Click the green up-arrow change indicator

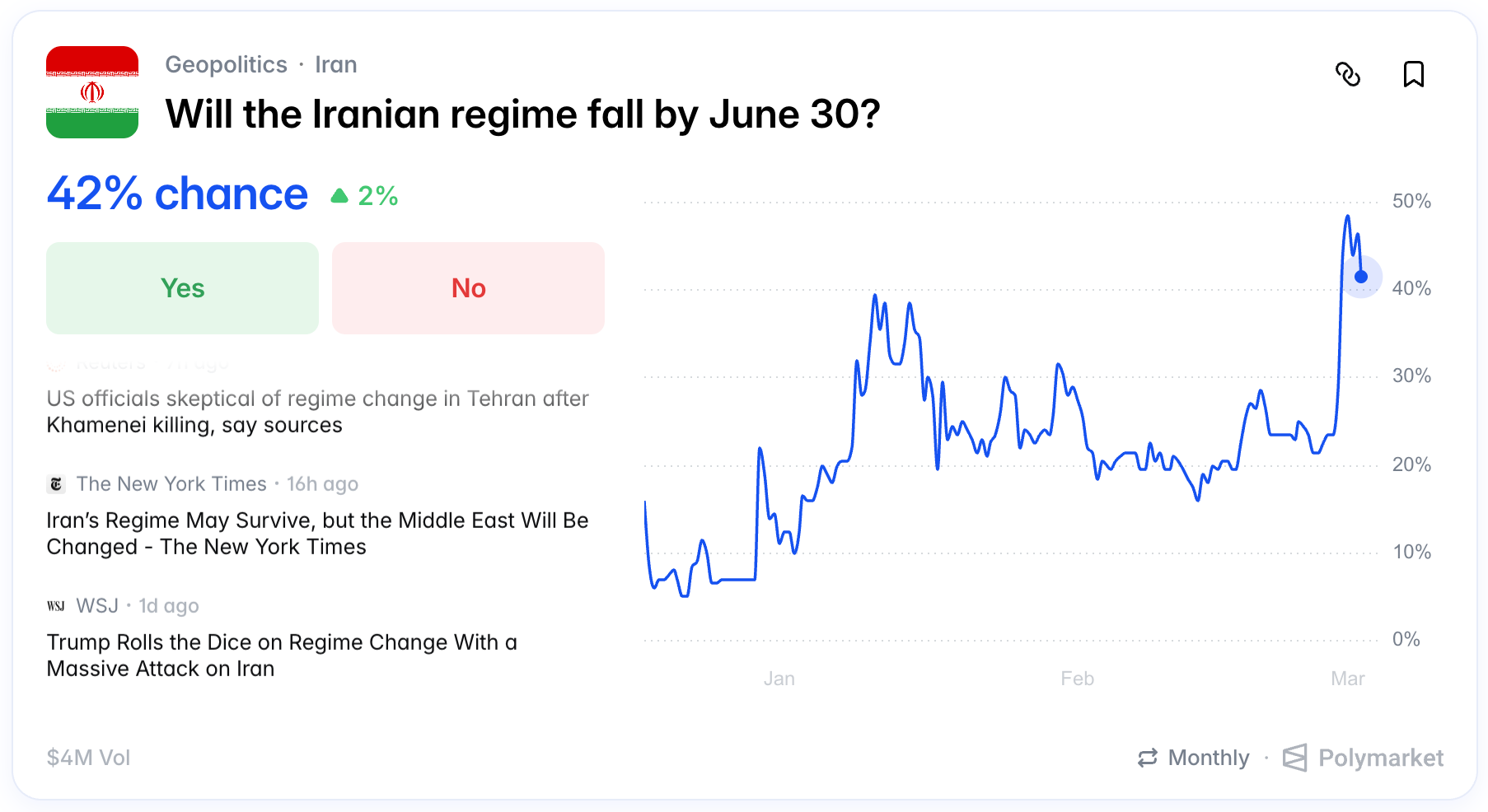[x=339, y=196]
